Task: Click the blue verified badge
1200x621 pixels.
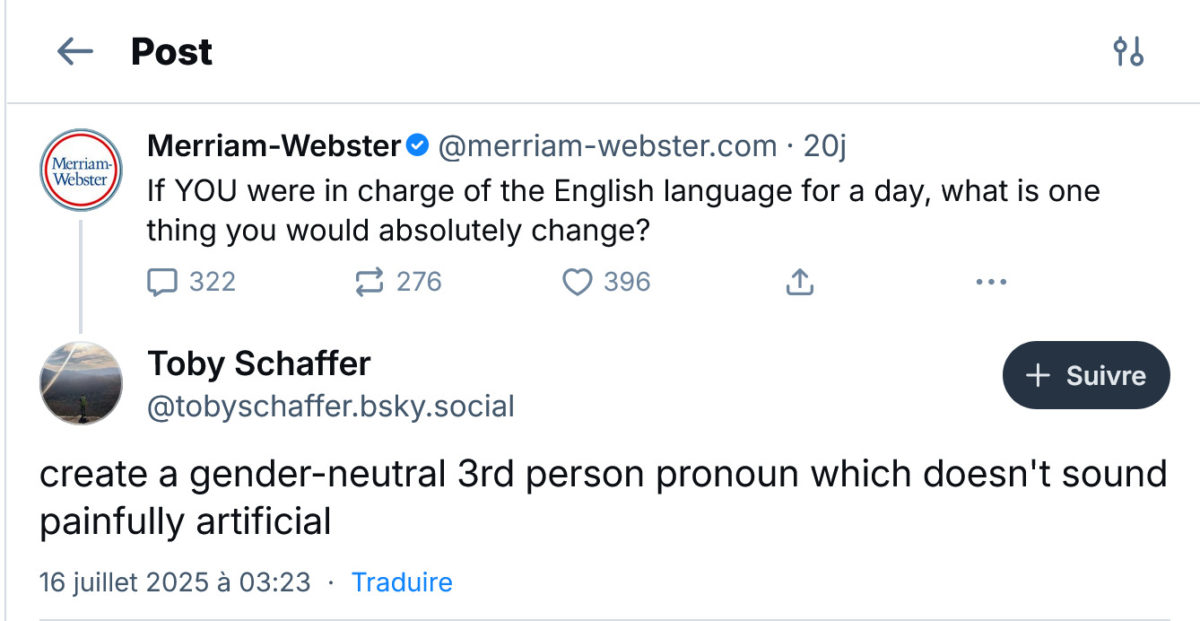Action: [418, 147]
